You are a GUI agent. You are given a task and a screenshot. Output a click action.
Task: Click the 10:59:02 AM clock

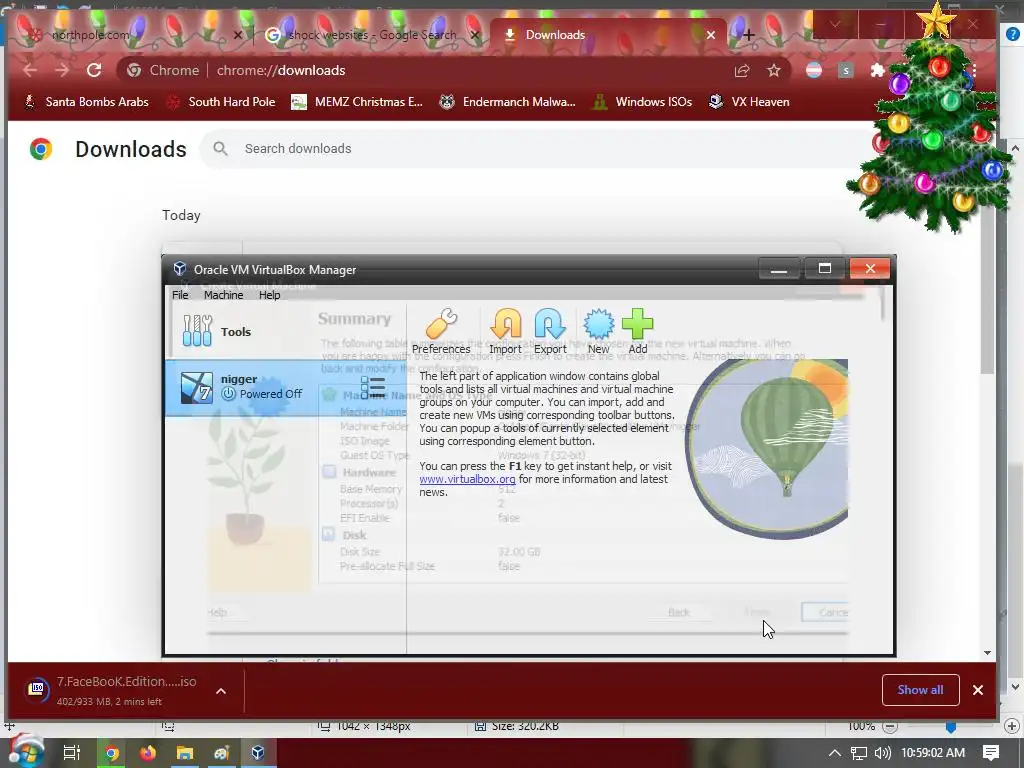coord(933,753)
